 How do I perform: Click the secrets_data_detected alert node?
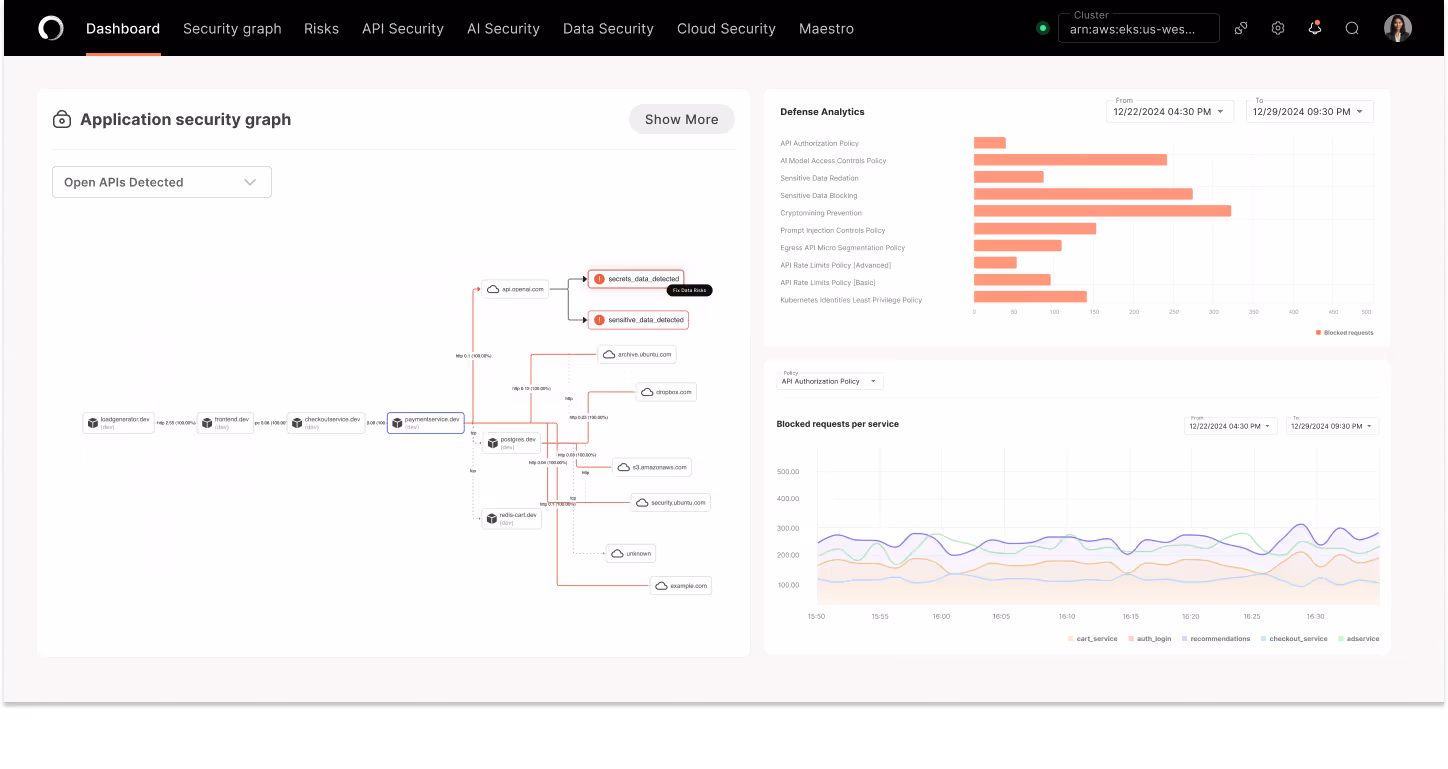click(x=636, y=278)
